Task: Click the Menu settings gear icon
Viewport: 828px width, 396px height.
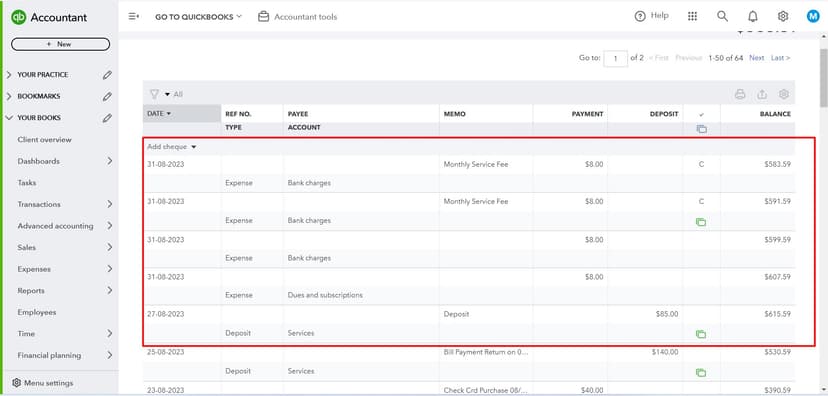Action: (16, 383)
